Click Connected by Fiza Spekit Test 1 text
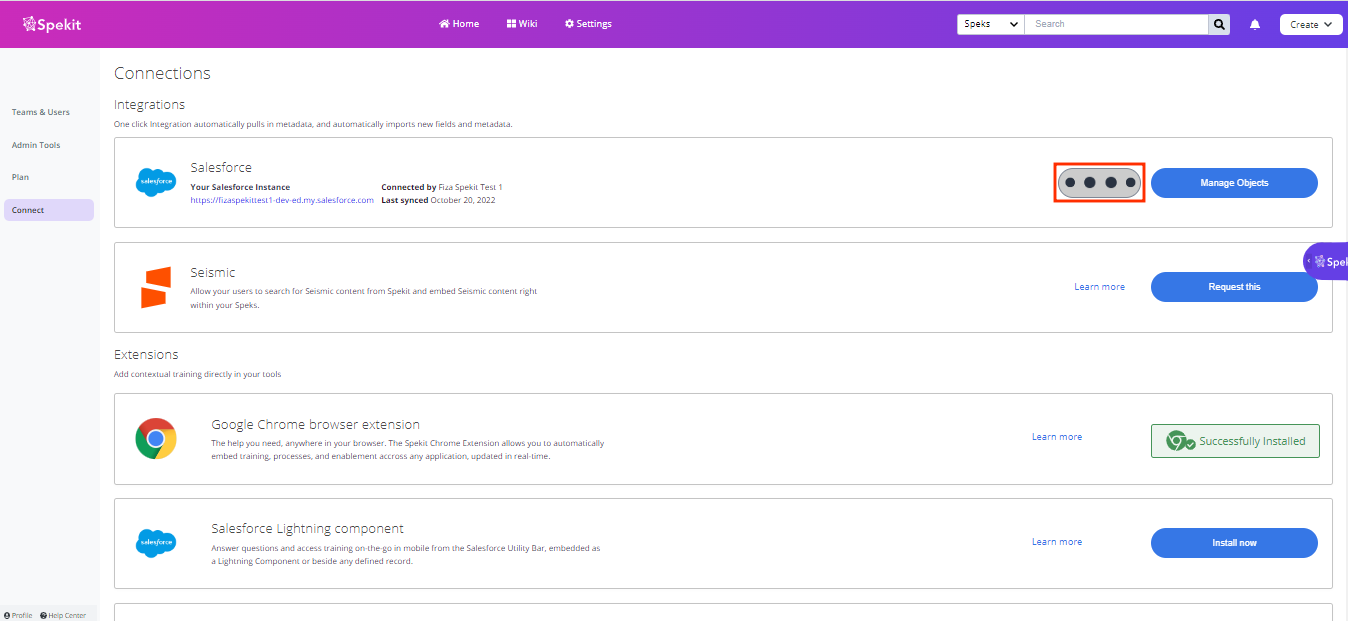 pyautogui.click(x=442, y=187)
